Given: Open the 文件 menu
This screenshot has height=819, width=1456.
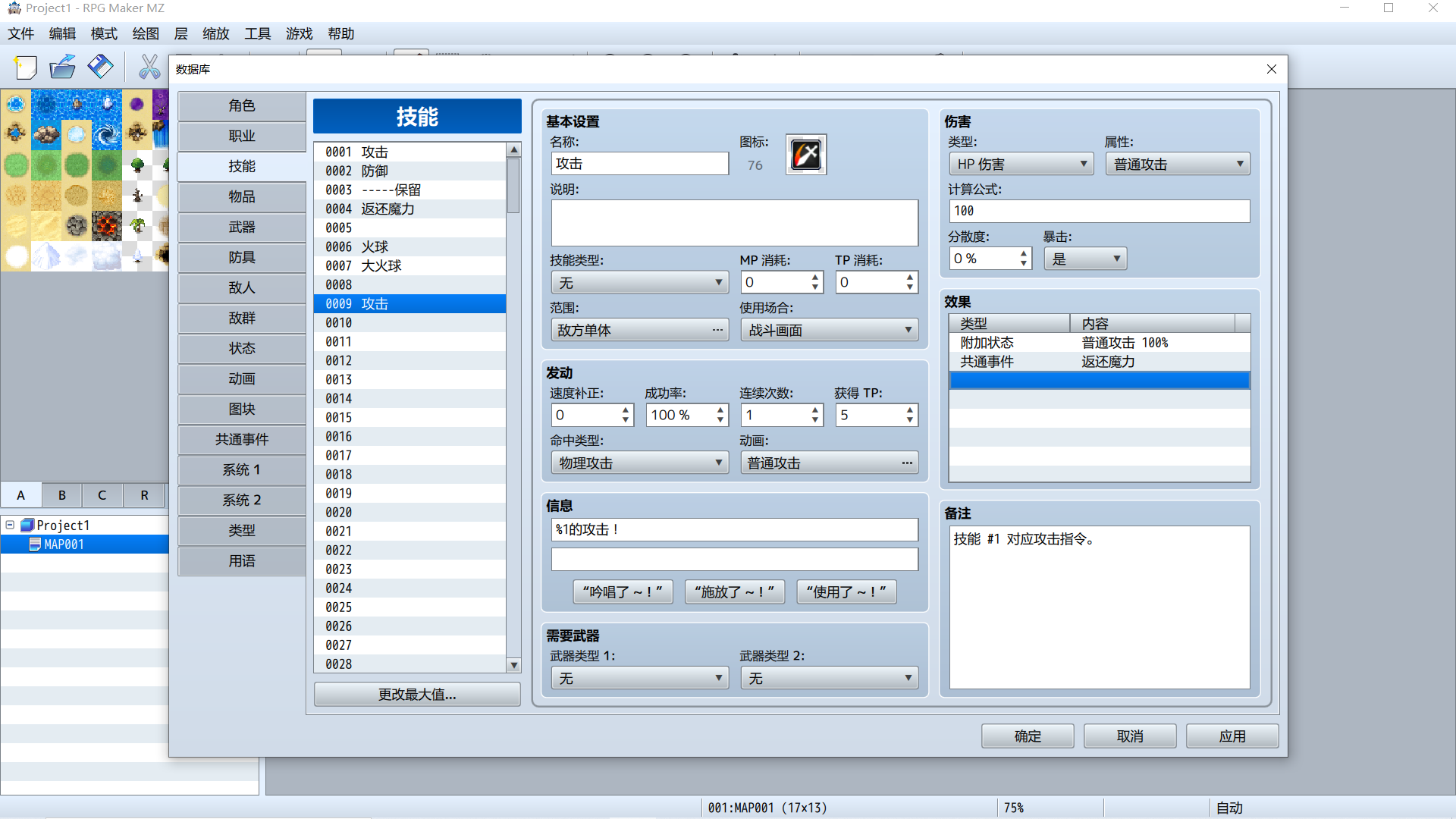Looking at the screenshot, I should pos(21,33).
